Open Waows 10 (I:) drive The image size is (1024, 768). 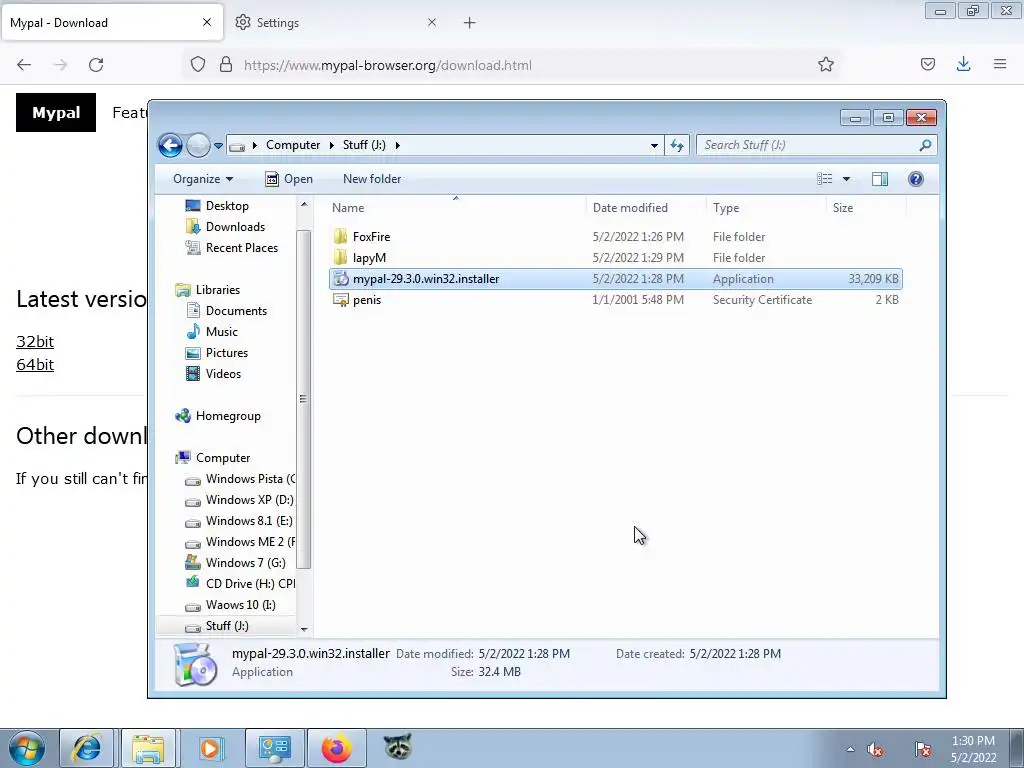[231, 605]
